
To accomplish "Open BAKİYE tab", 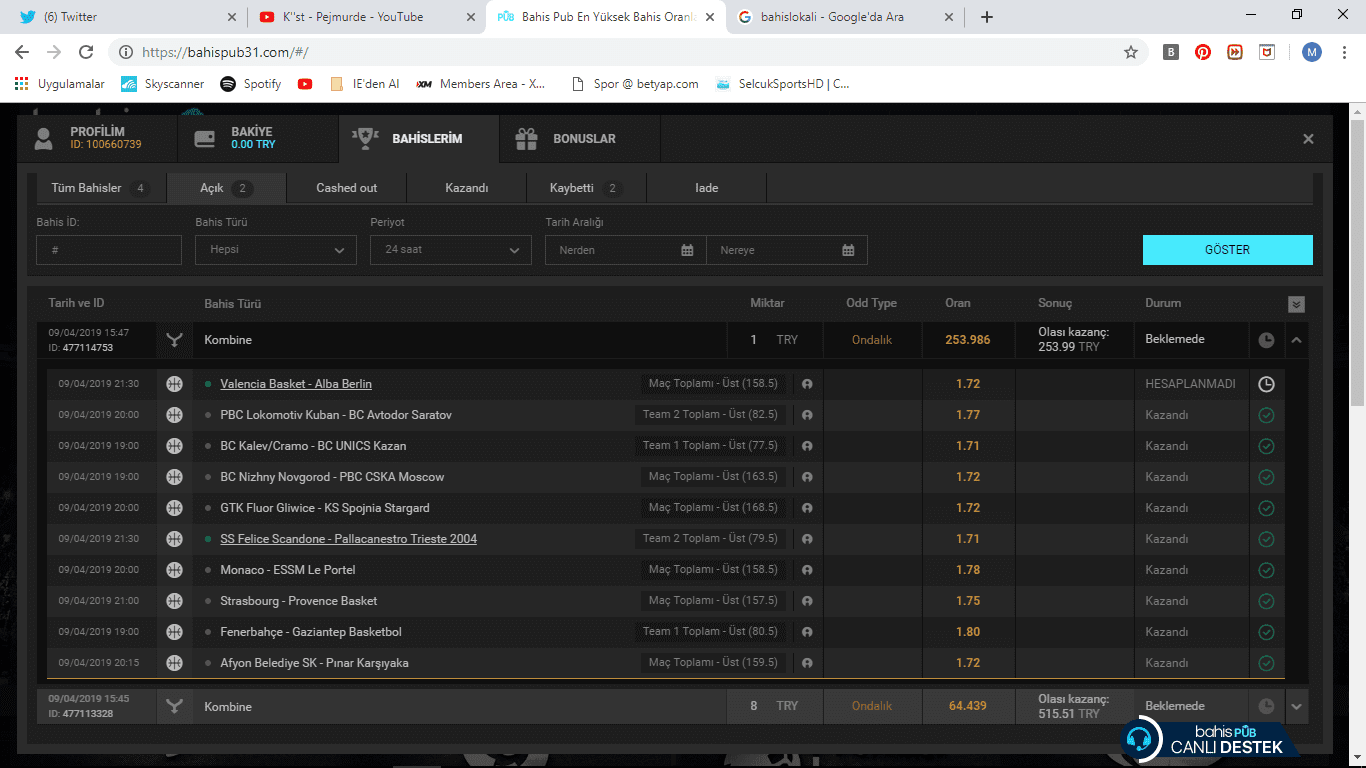I will coord(258,139).
